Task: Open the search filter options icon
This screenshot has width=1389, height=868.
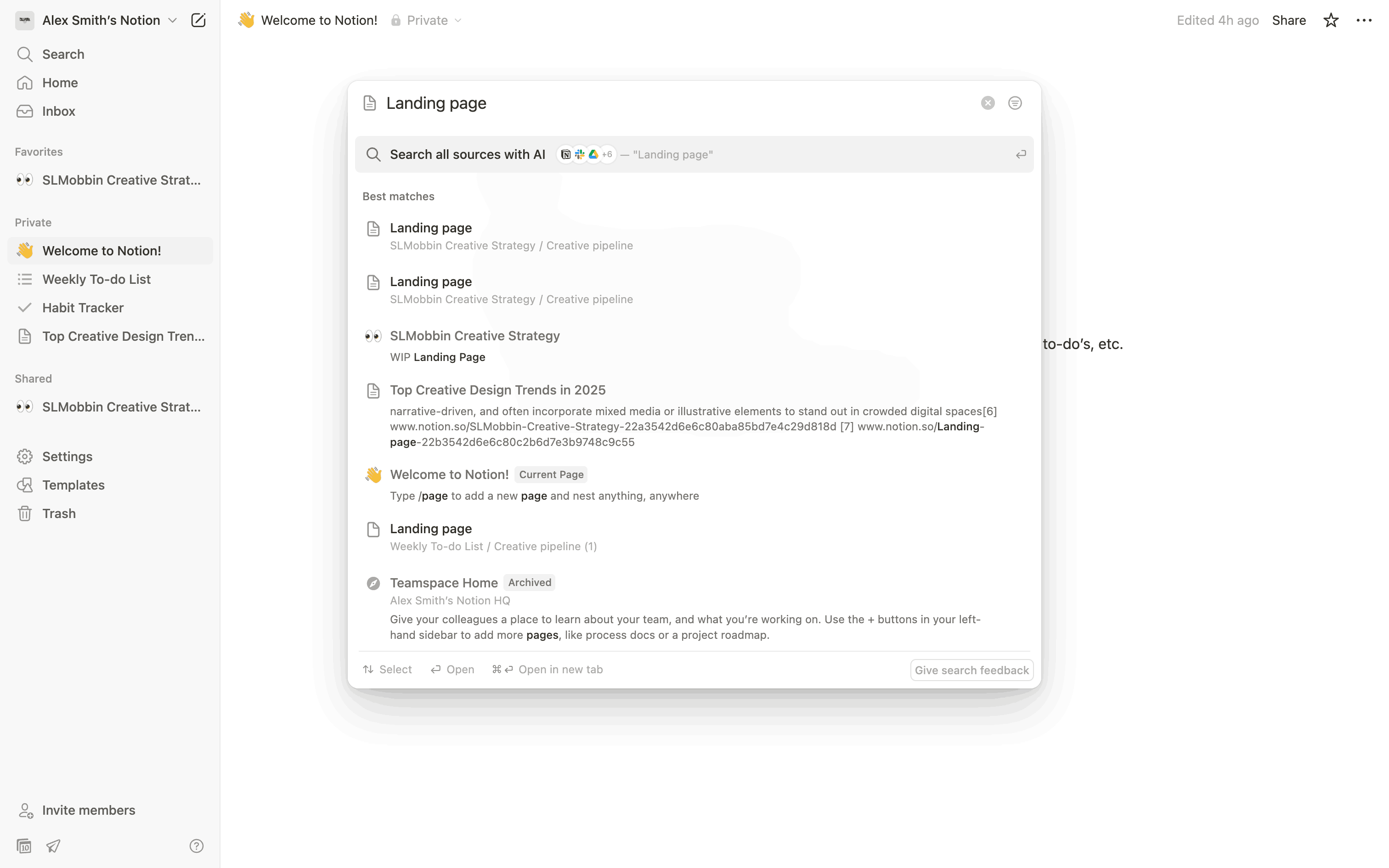Action: (1015, 103)
